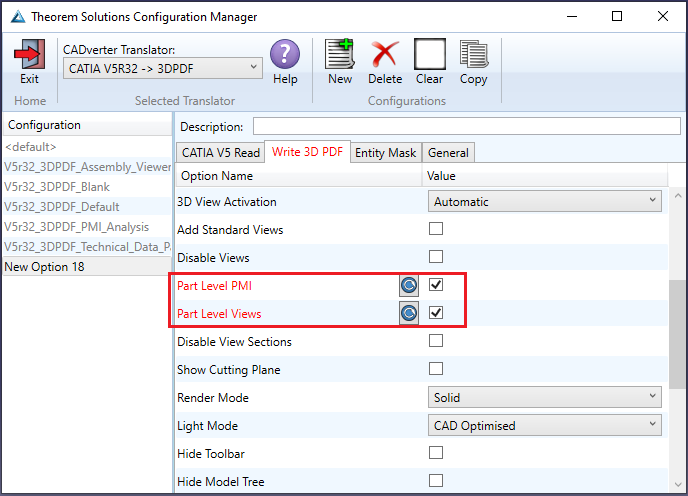Open the CADverter Translator dropdown
Screen dimensions: 688x496
[x=163, y=68]
